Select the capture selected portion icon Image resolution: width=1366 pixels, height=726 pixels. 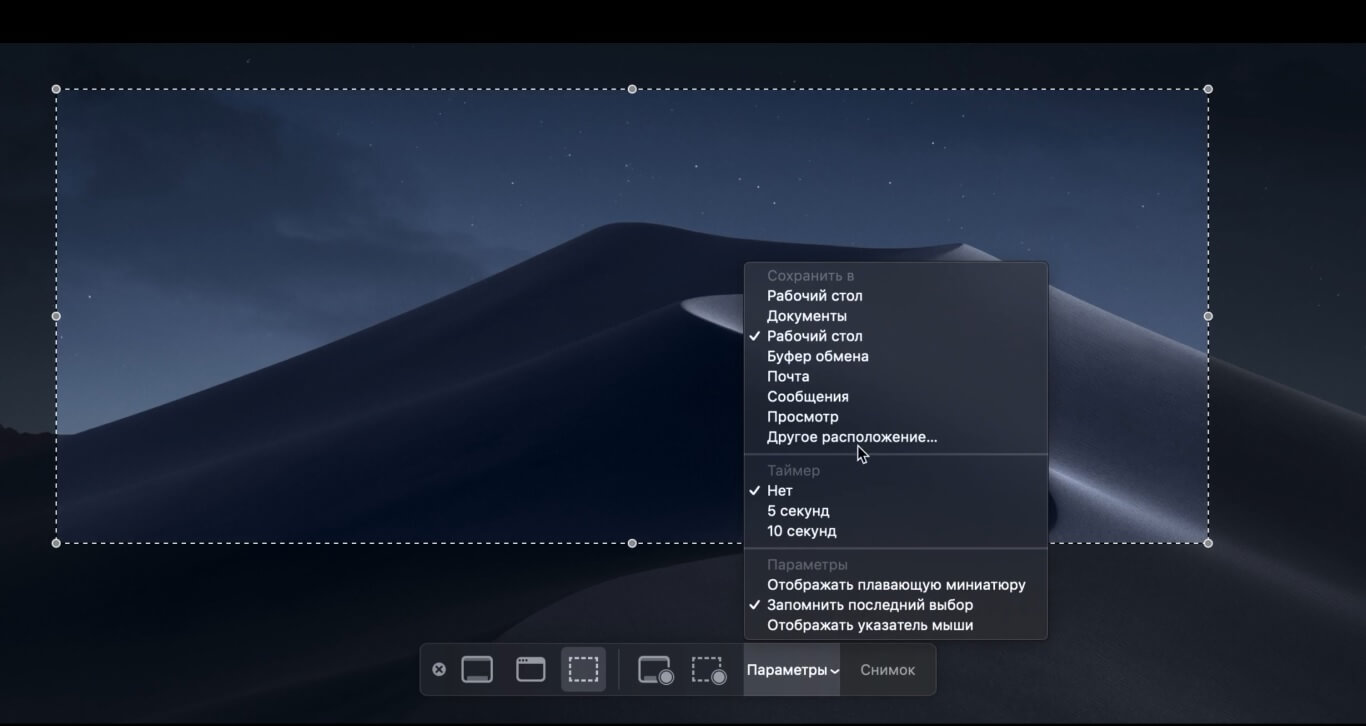[x=583, y=670]
